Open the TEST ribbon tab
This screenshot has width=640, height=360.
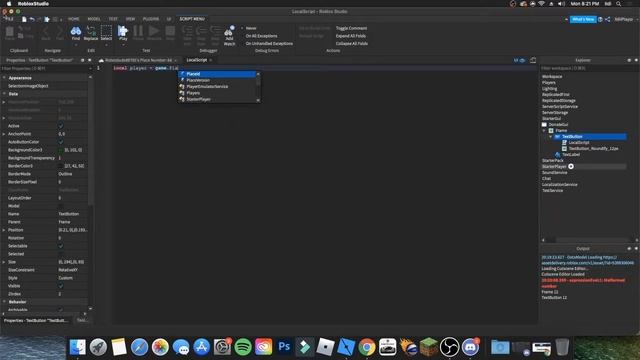pyautogui.click(x=113, y=19)
